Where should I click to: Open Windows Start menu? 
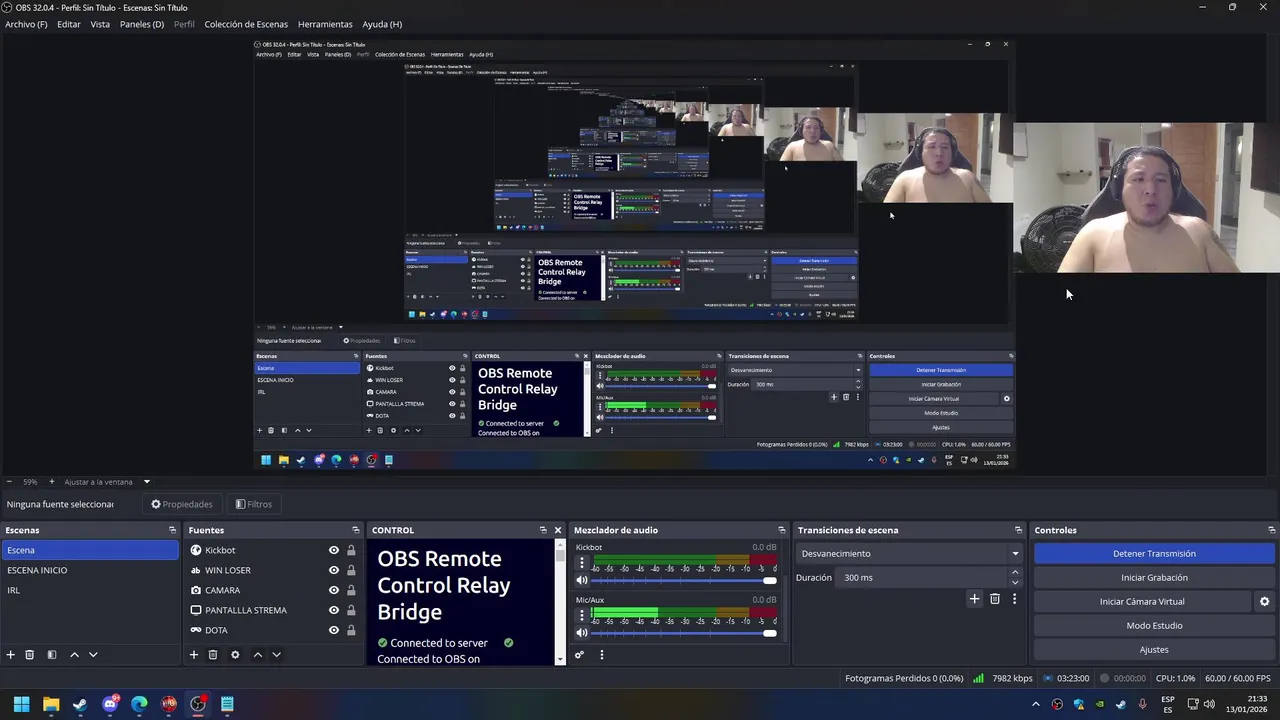[21, 704]
